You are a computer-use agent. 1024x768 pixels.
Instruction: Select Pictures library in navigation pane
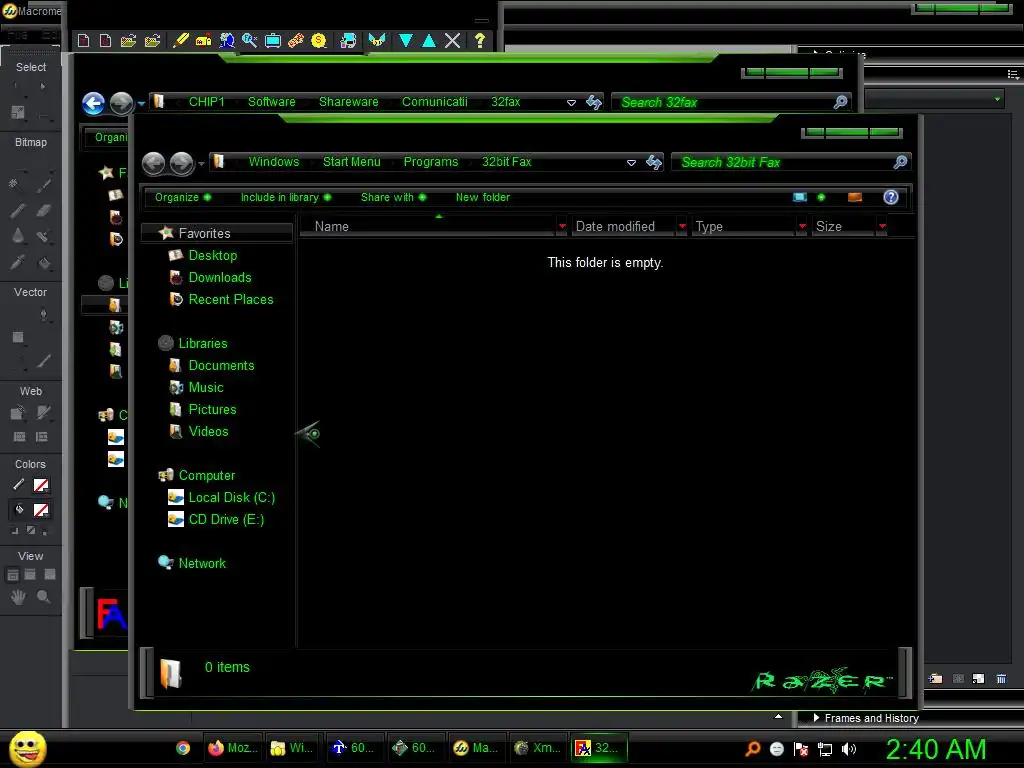pyautogui.click(x=202, y=409)
